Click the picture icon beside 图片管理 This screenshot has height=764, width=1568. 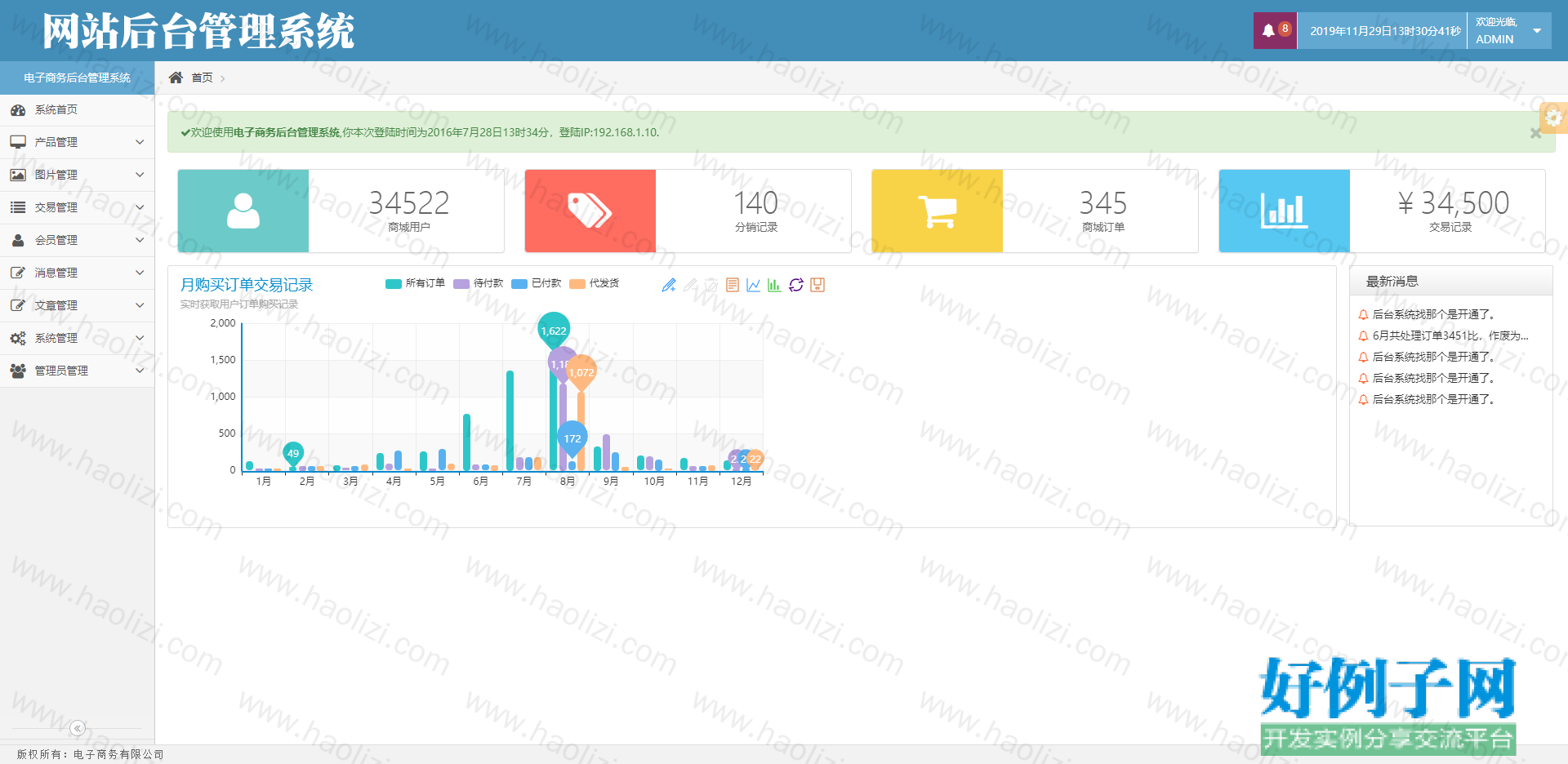(x=18, y=175)
